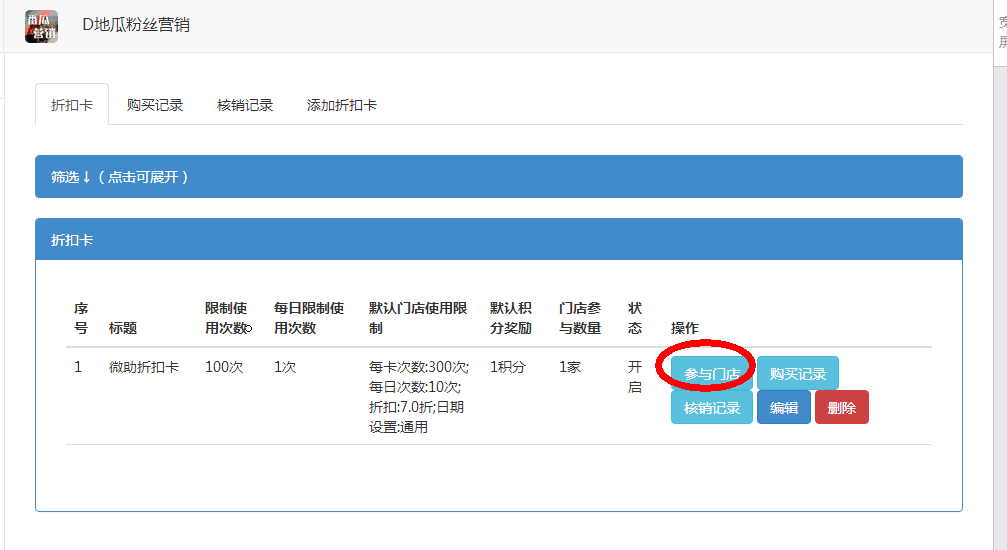This screenshot has height=550, width=1007.
Task: Open the D地瓜粉丝营销 title
Action: click(136, 25)
